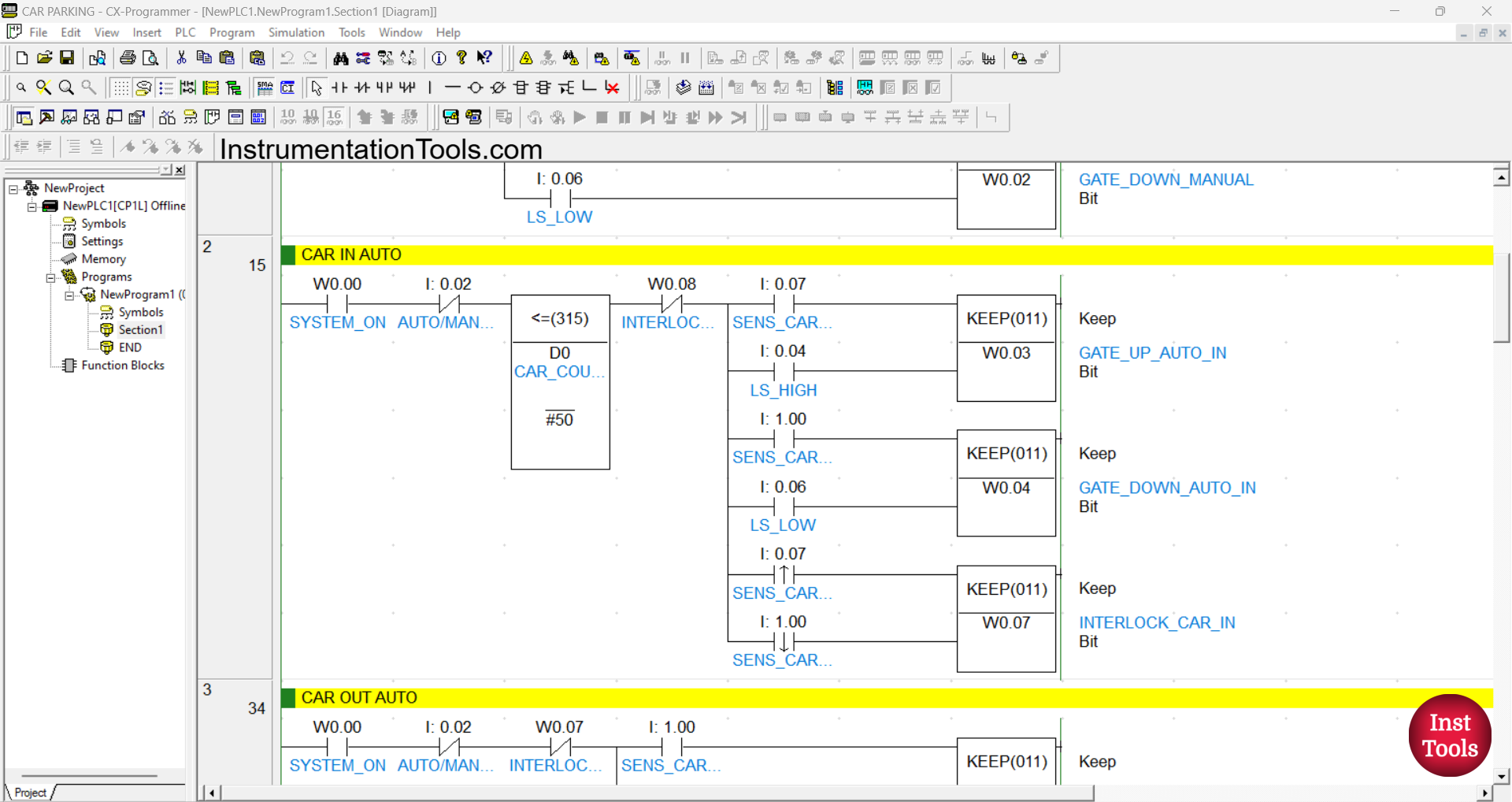Open the Find dialog via binoculars icon
Screen dimensions: 1512x802
click(341, 58)
